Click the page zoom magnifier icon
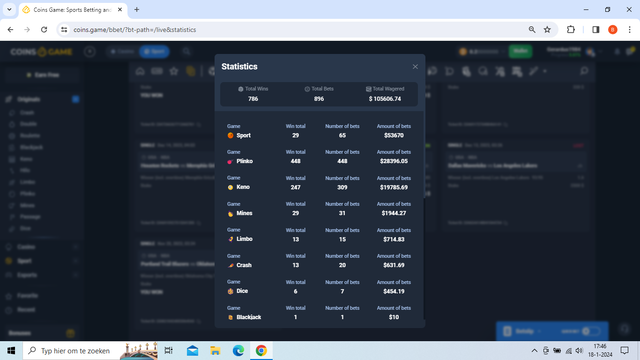Screen dimensions: 640x360 tap(532, 29)
